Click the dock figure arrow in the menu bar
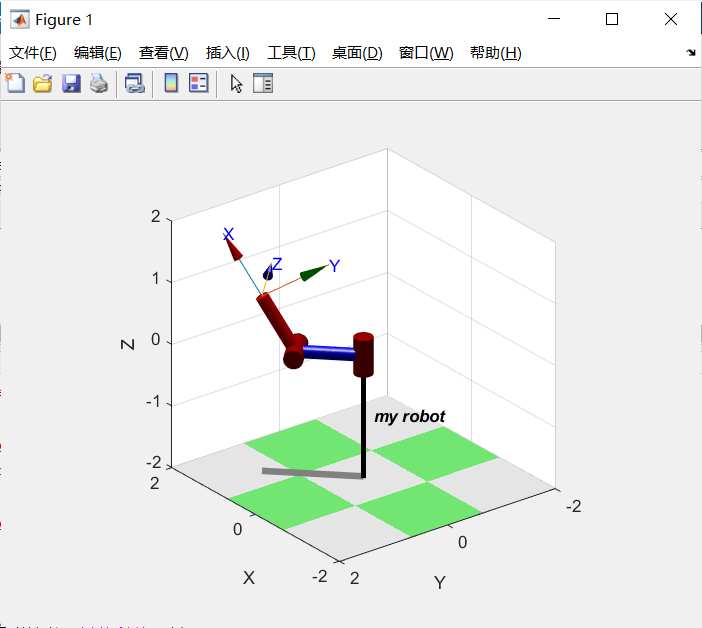Viewport: 702px width, 628px height. (691, 52)
